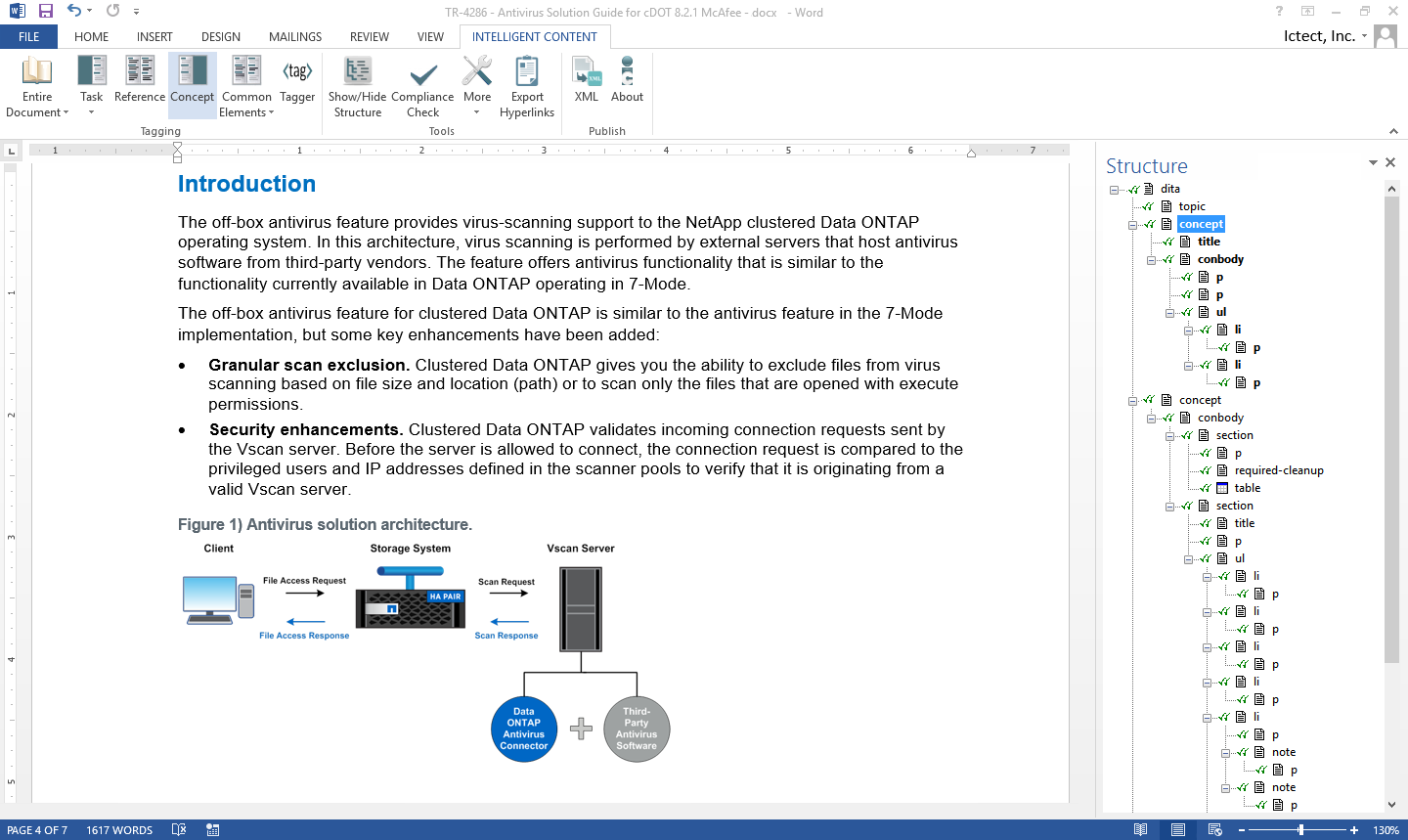Switch to Print Layout view icon
1408x840 pixels.
click(1178, 829)
